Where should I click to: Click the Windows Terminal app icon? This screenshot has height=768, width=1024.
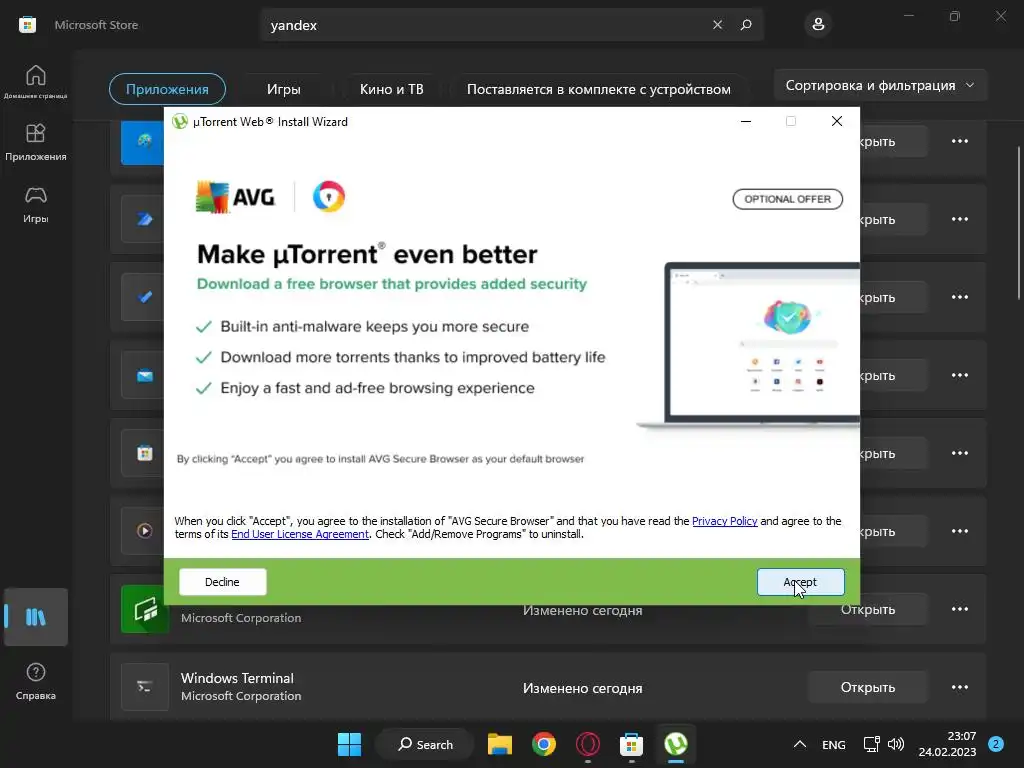[x=145, y=687]
